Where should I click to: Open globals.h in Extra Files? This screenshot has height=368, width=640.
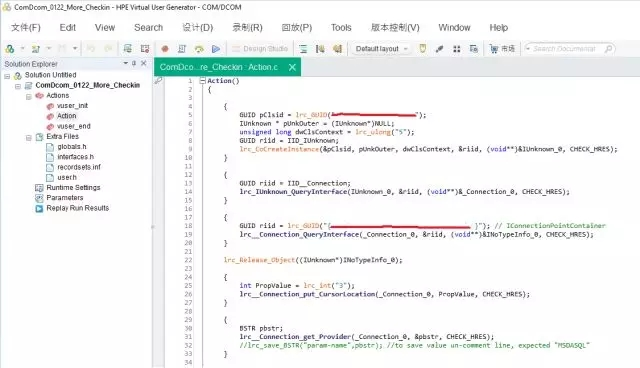click(72, 146)
